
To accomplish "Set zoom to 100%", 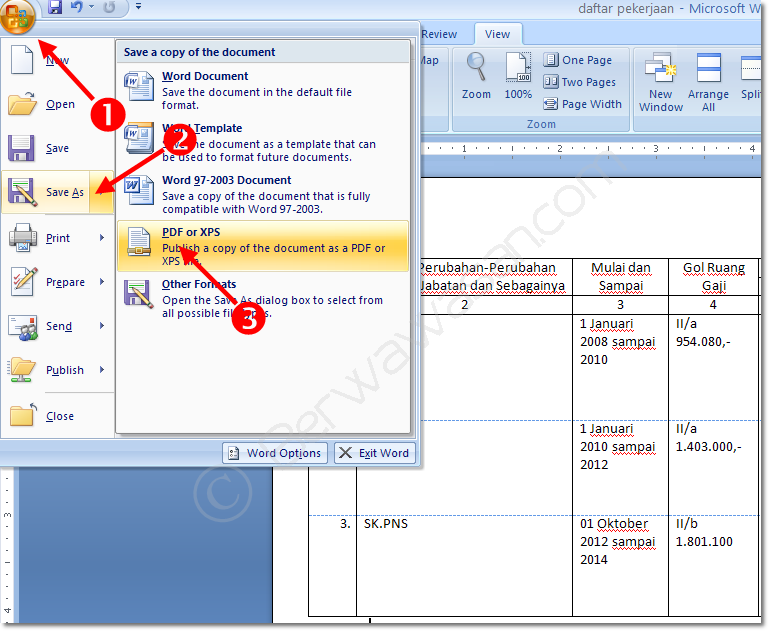I will click(518, 76).
